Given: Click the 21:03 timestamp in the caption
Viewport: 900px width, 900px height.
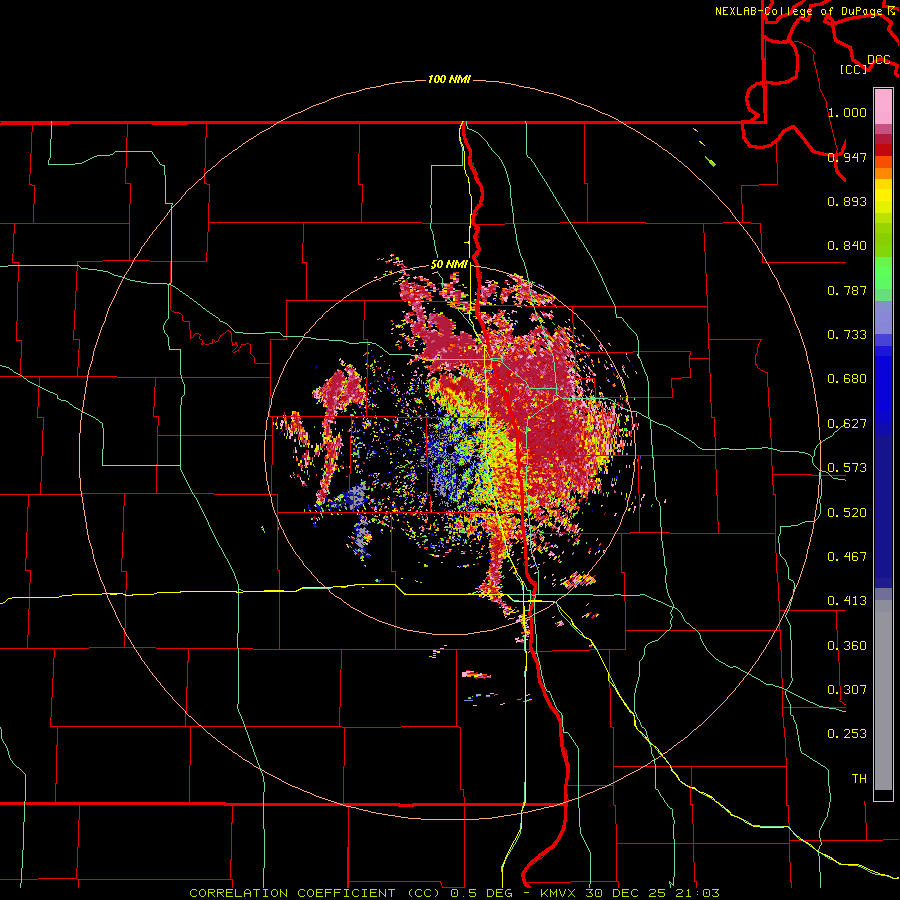Looking at the screenshot, I should pos(699,893).
